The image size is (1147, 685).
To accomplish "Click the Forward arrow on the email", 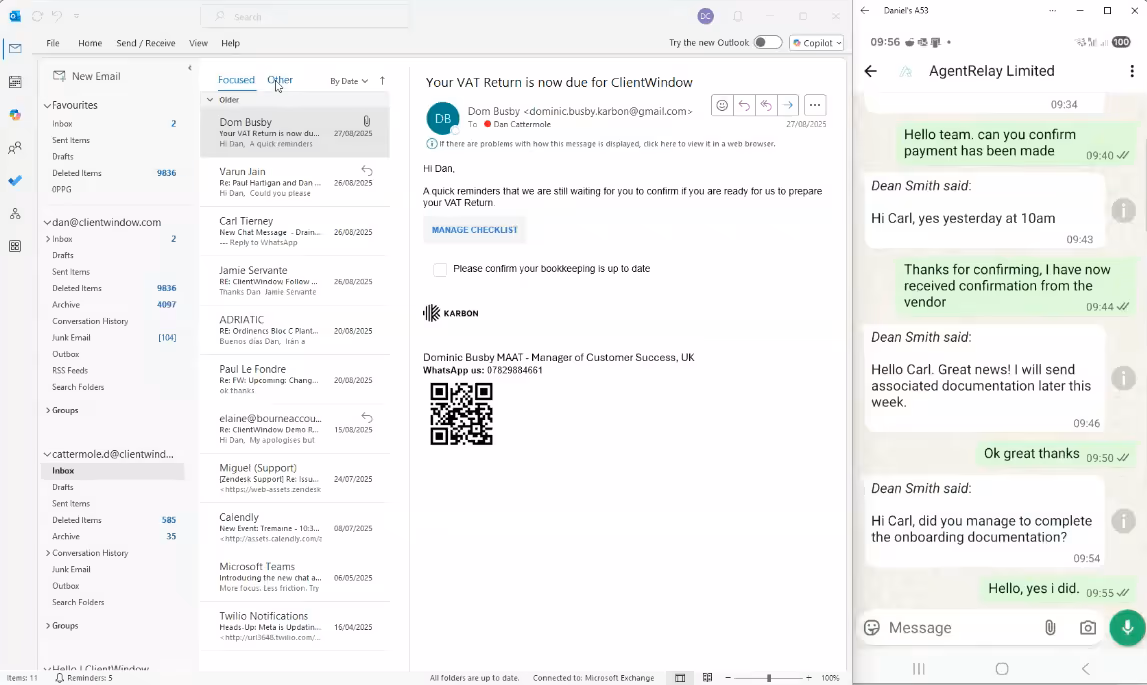I will pos(788,105).
